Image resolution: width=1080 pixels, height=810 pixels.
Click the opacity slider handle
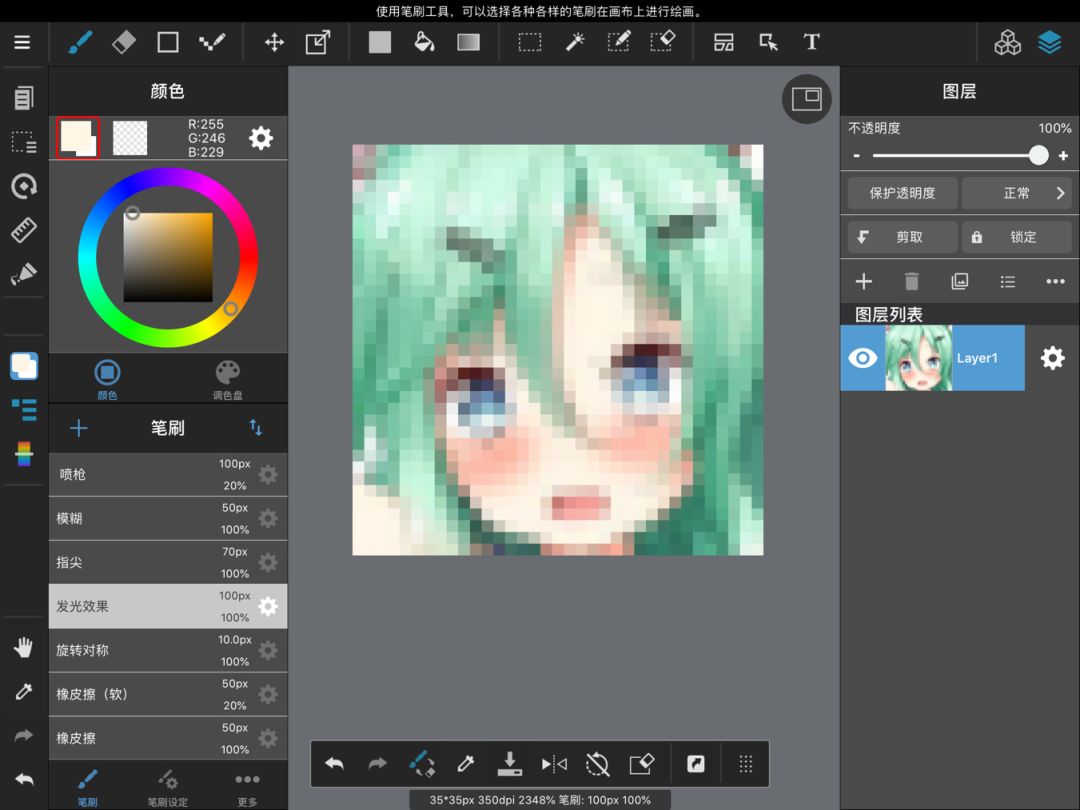1039,155
